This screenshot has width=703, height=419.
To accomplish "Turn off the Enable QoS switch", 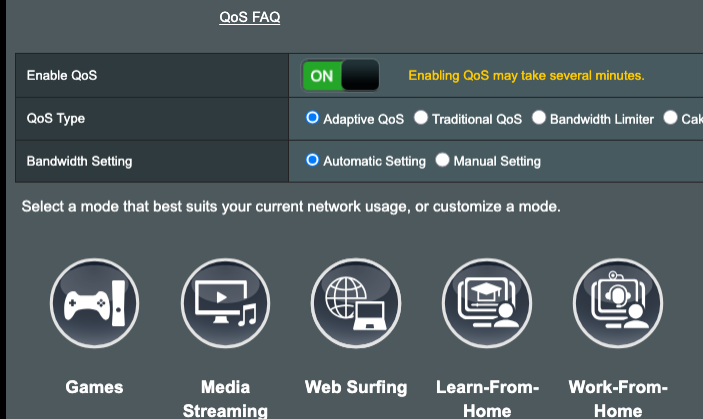I will pos(341,75).
